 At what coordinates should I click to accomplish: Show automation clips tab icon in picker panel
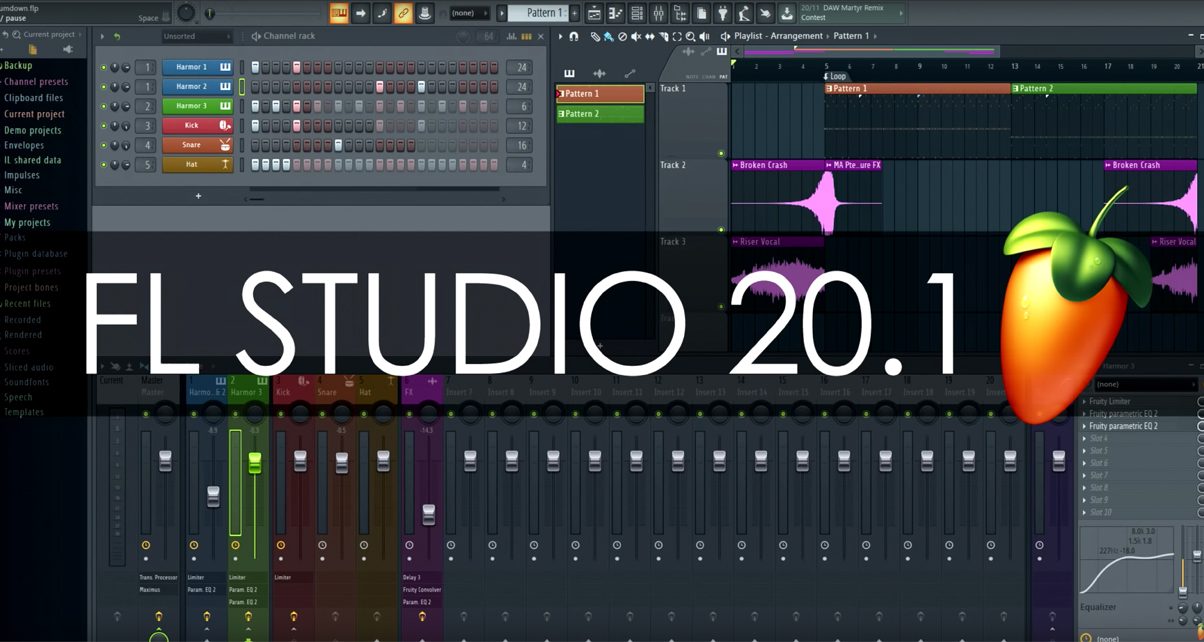click(629, 73)
